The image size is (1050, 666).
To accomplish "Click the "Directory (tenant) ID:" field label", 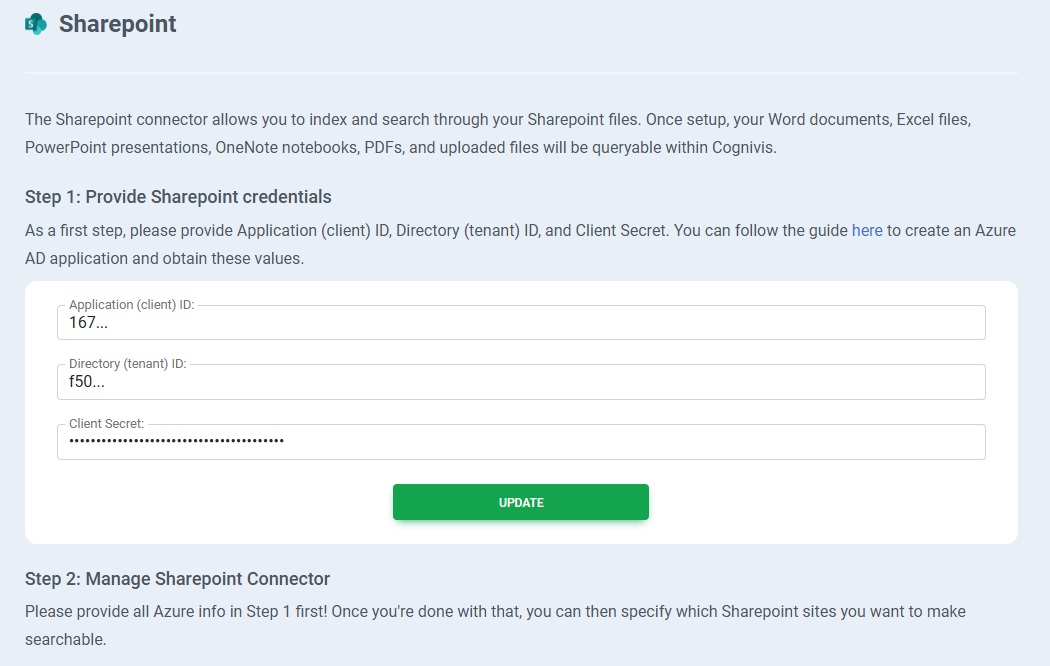I will 127,364.
